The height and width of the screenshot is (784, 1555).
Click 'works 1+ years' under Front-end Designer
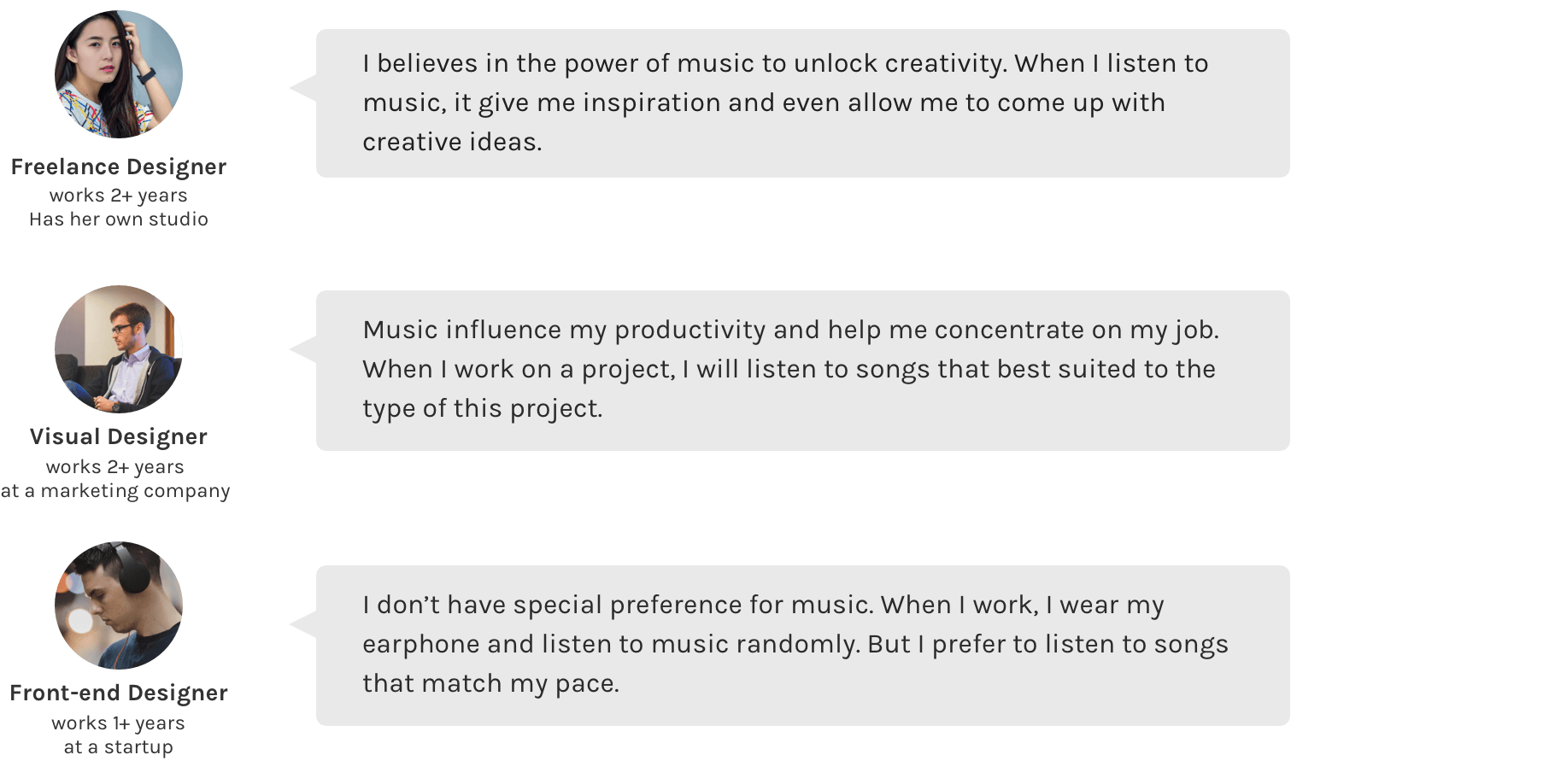point(119,723)
